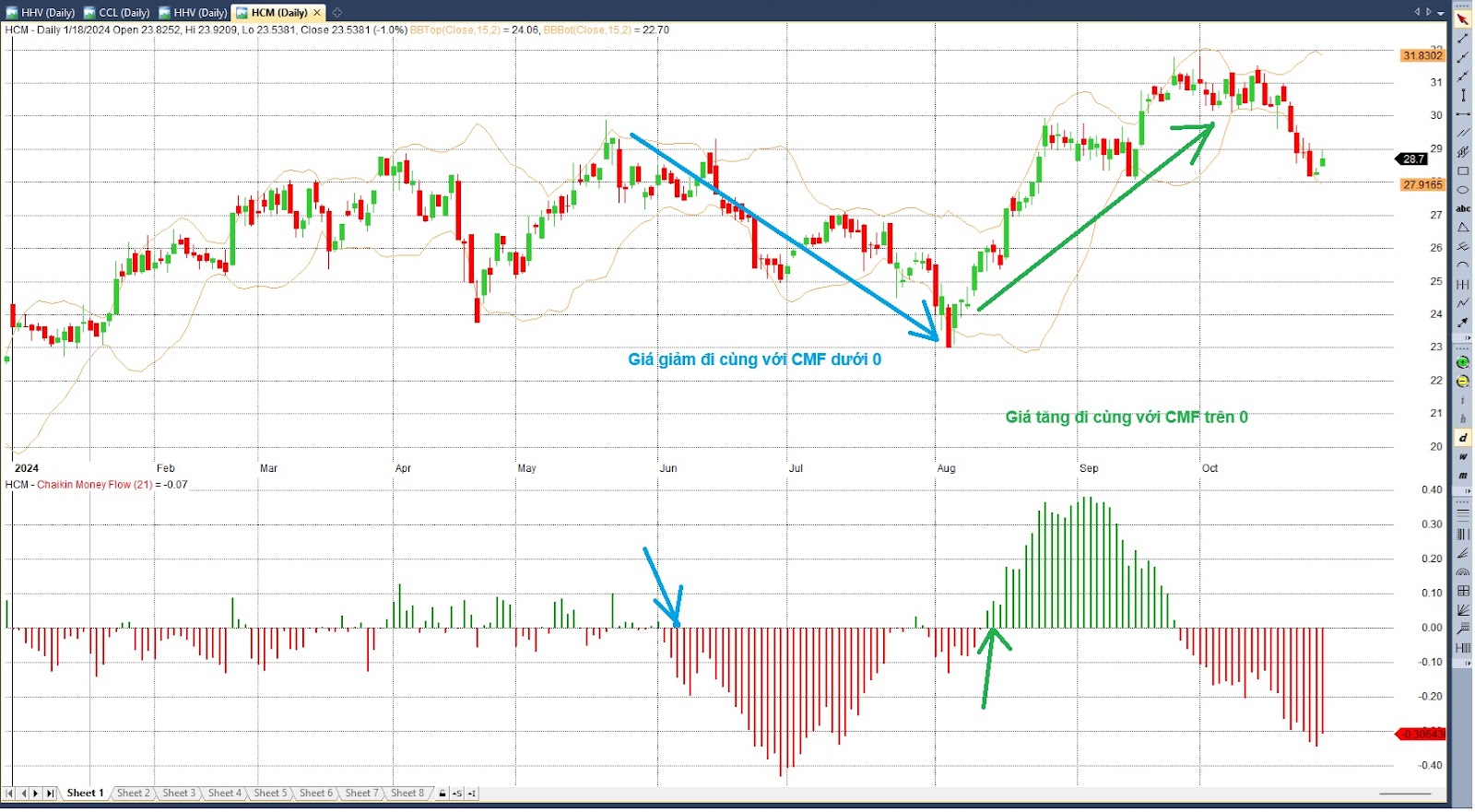Switch chart to monthly interval

tap(1463, 476)
